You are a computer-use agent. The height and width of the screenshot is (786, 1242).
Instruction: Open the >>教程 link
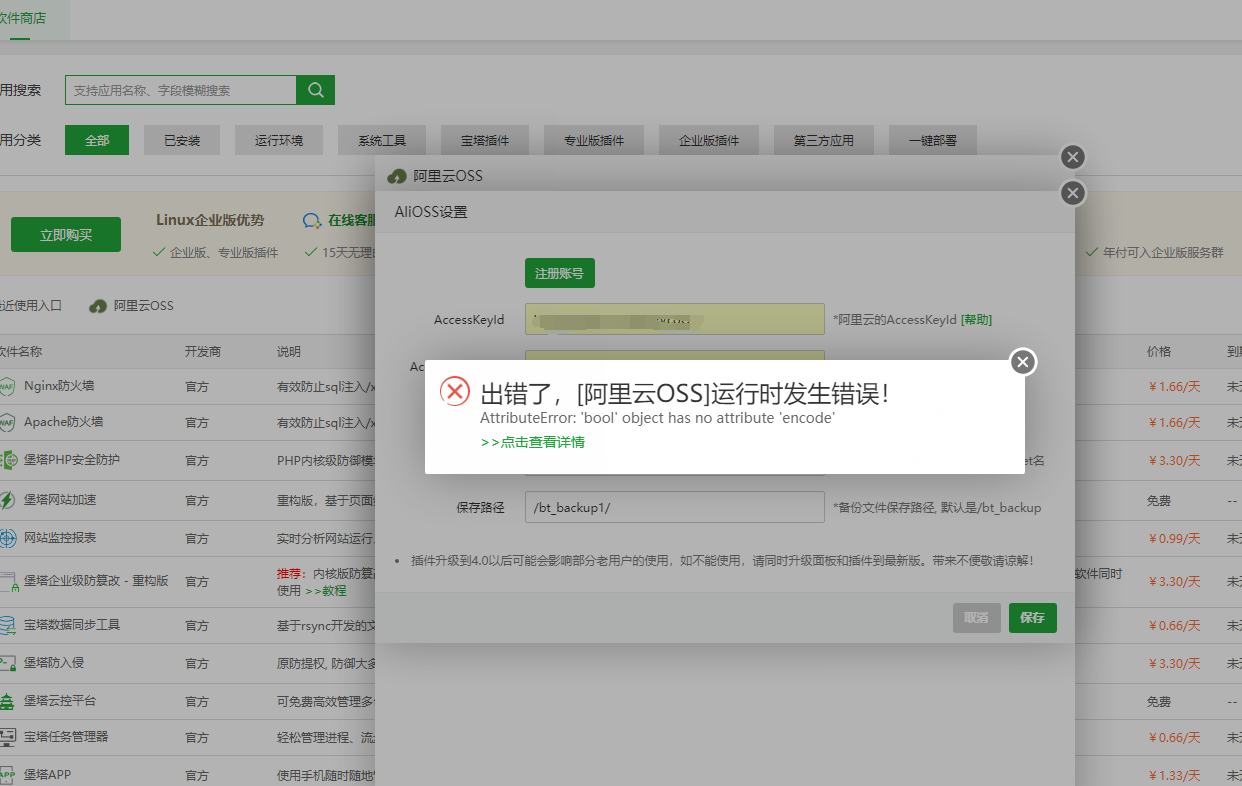[325, 591]
